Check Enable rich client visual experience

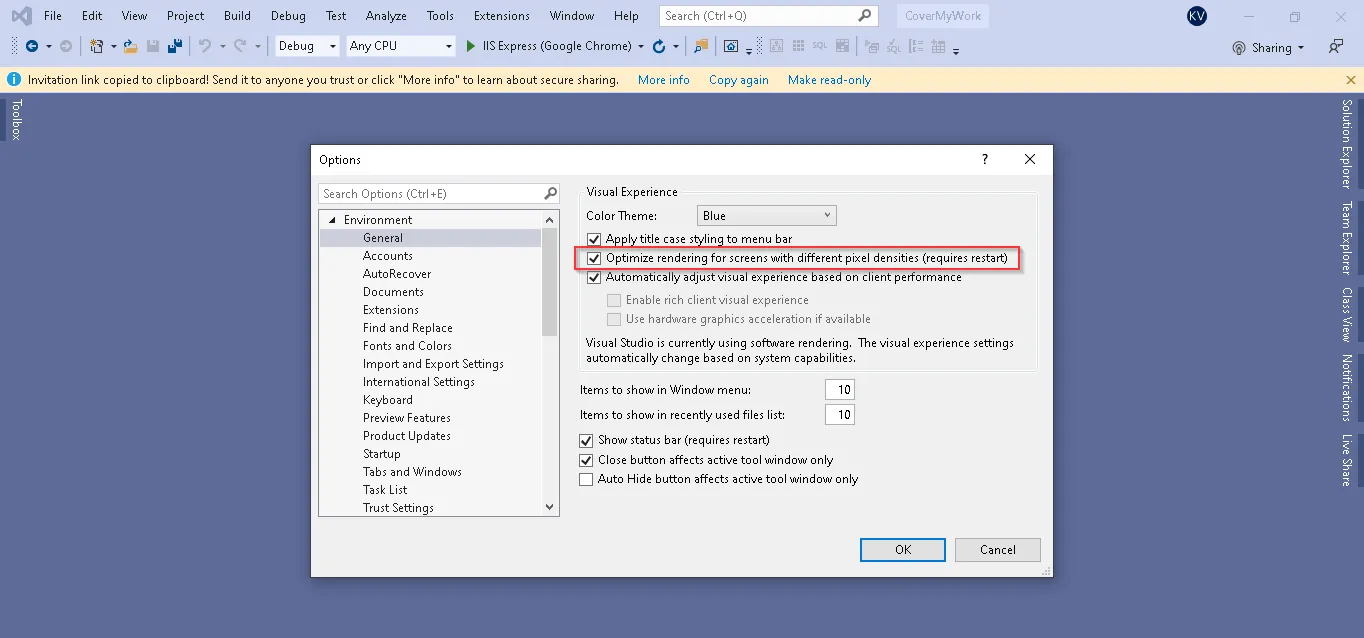(614, 300)
